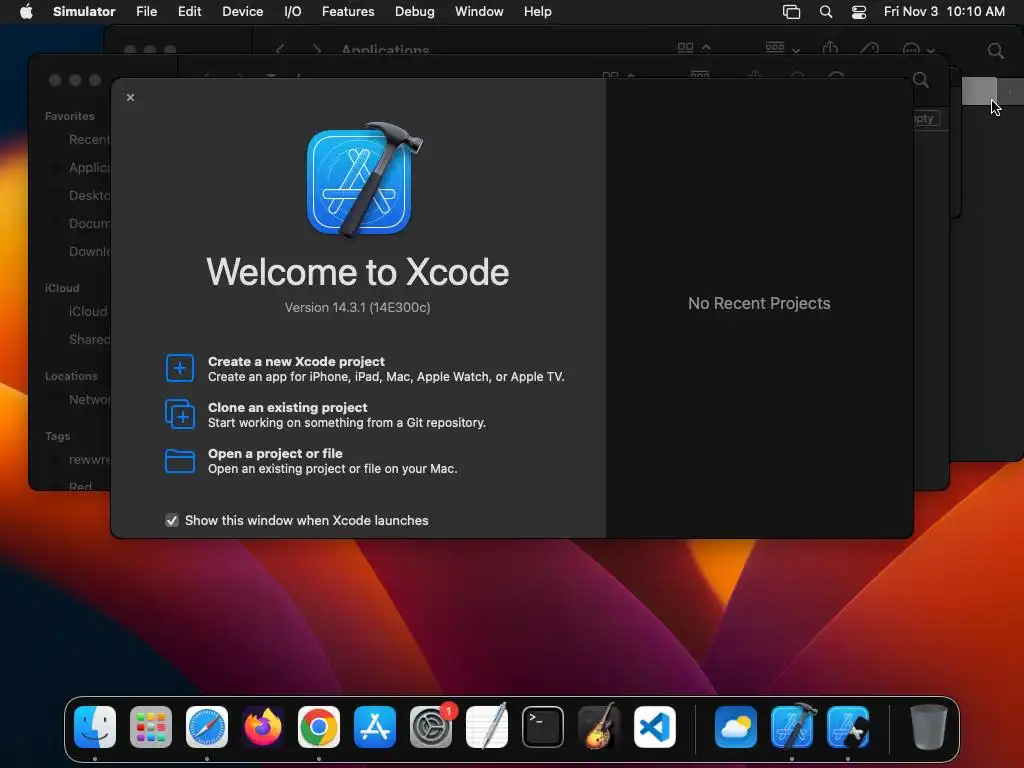
Task: Open Launchpad from the Dock
Action: [x=151, y=727]
